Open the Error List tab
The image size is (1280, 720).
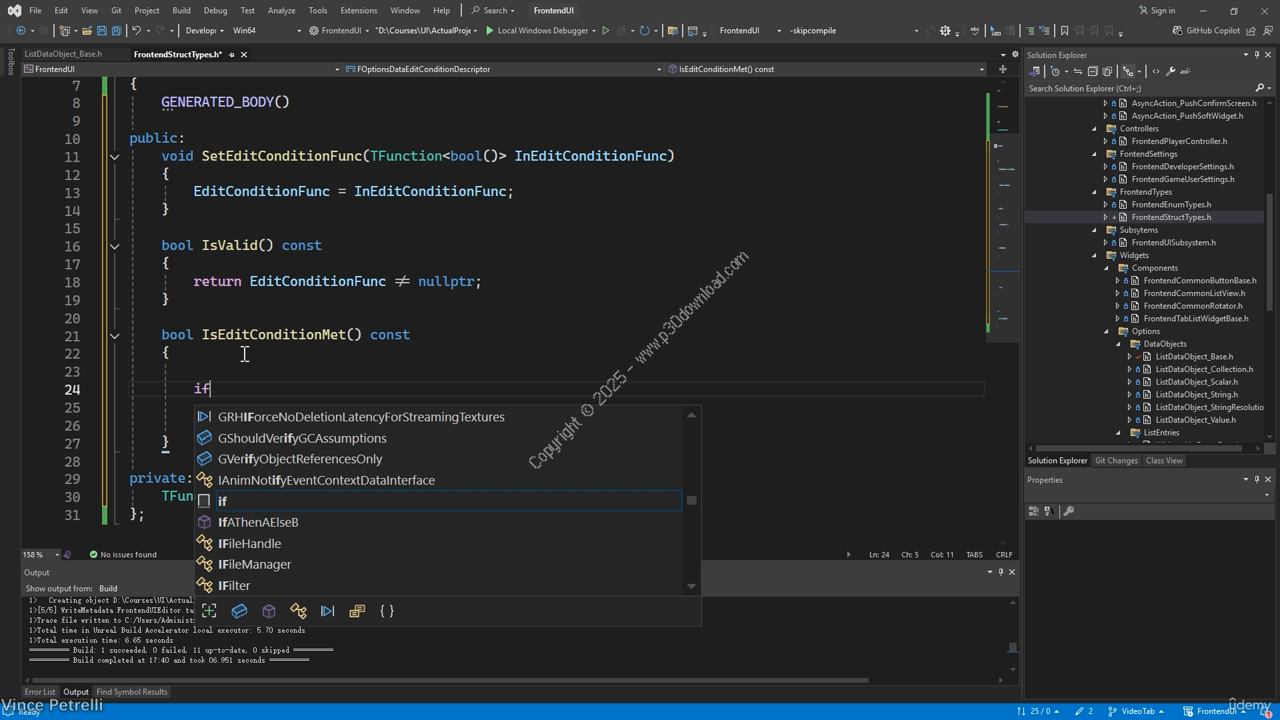40,692
